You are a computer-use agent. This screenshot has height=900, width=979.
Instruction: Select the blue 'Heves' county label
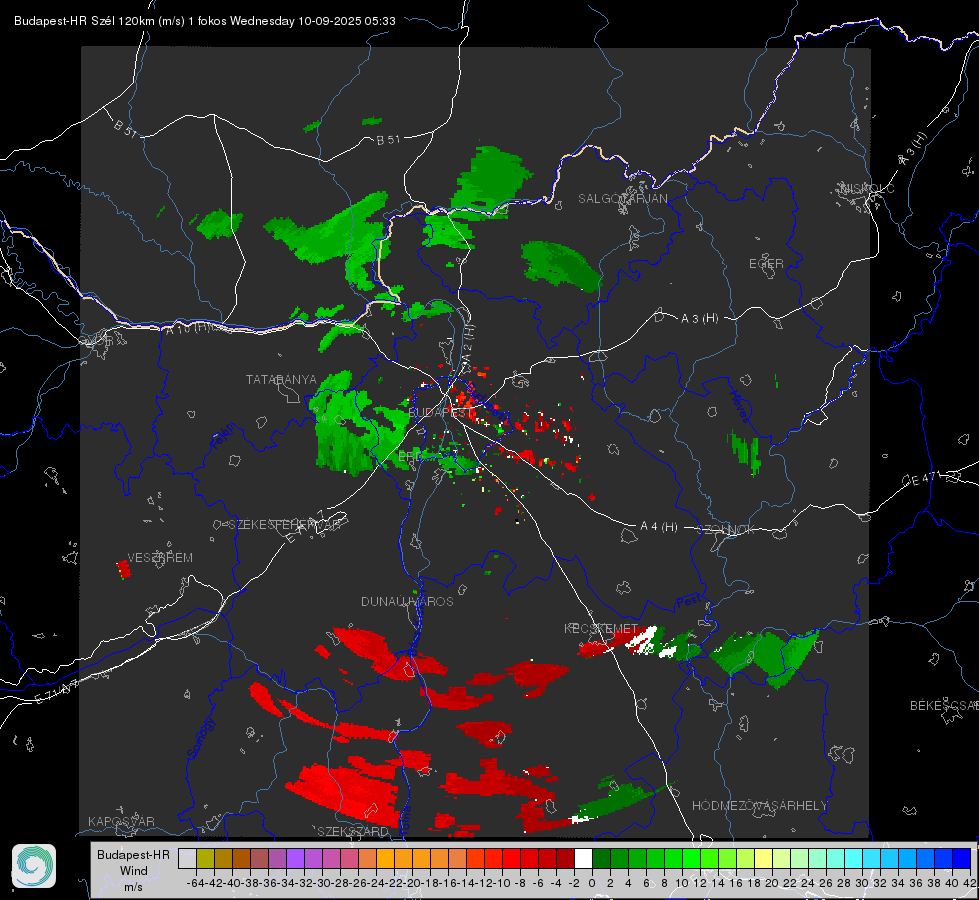739,406
